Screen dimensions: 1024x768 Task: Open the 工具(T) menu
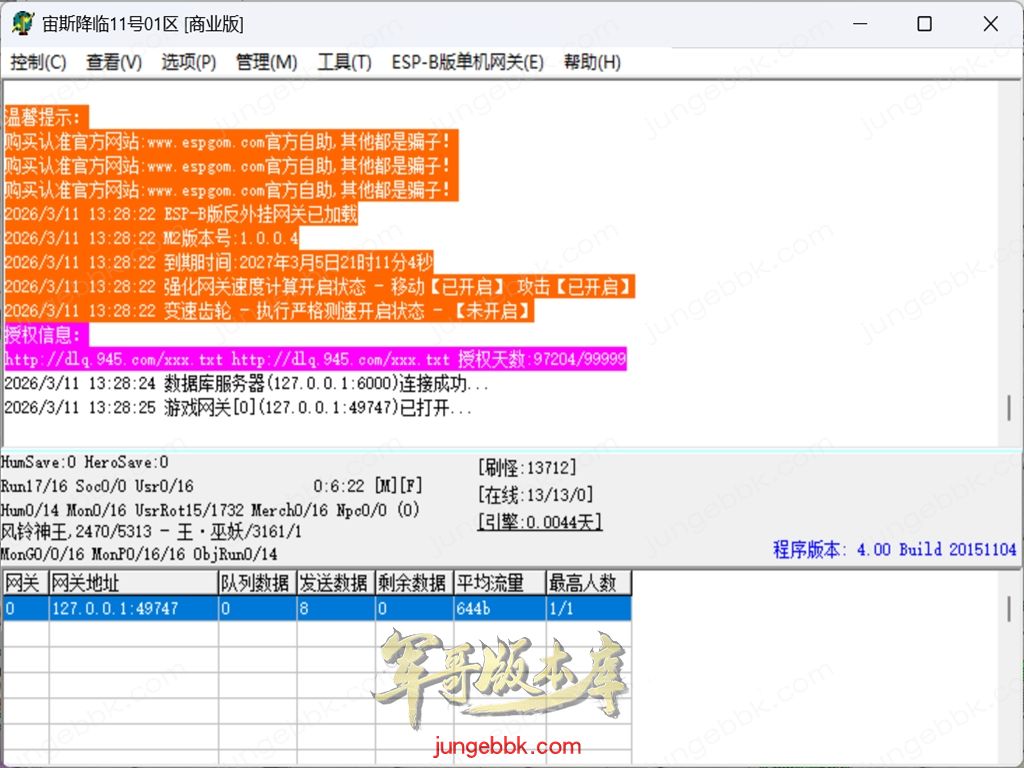(344, 62)
